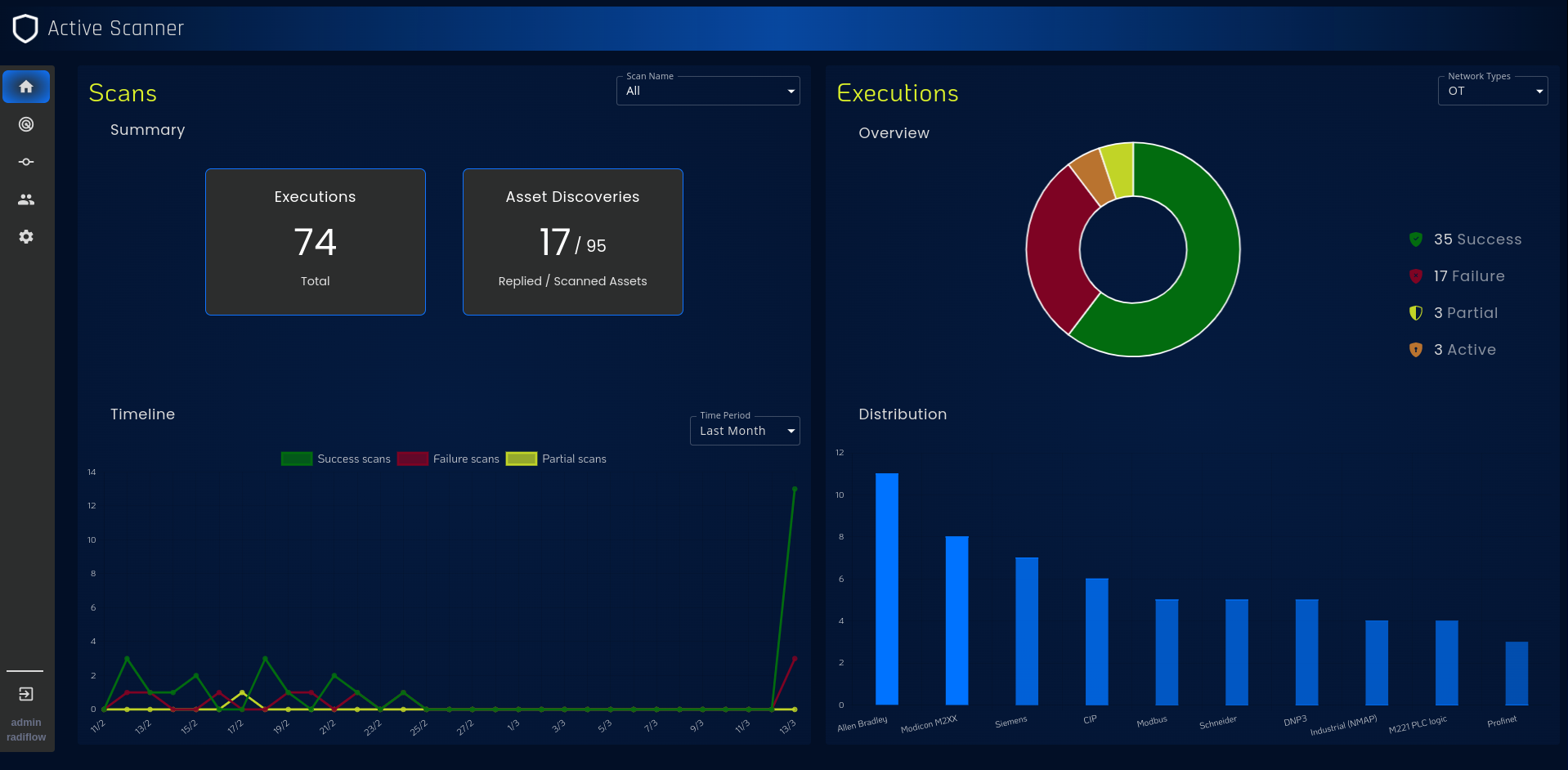Click the Active Scanner shield logo

pos(25,29)
